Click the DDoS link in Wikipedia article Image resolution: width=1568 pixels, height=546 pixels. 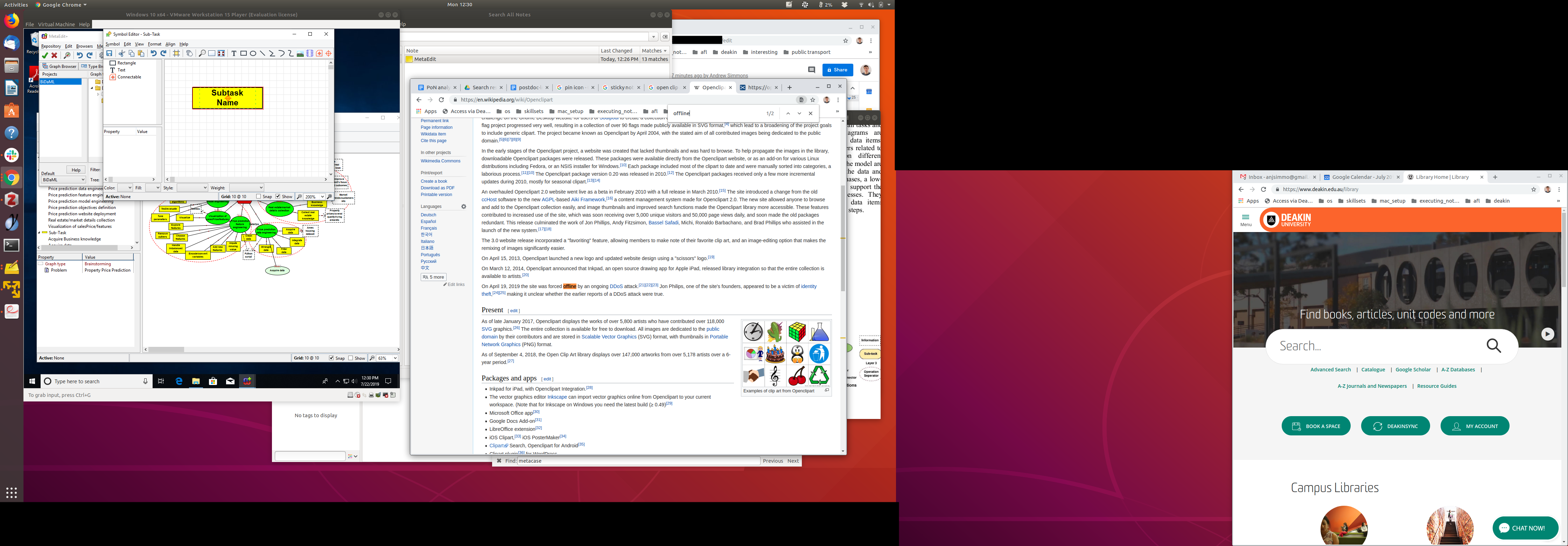[x=616, y=286]
